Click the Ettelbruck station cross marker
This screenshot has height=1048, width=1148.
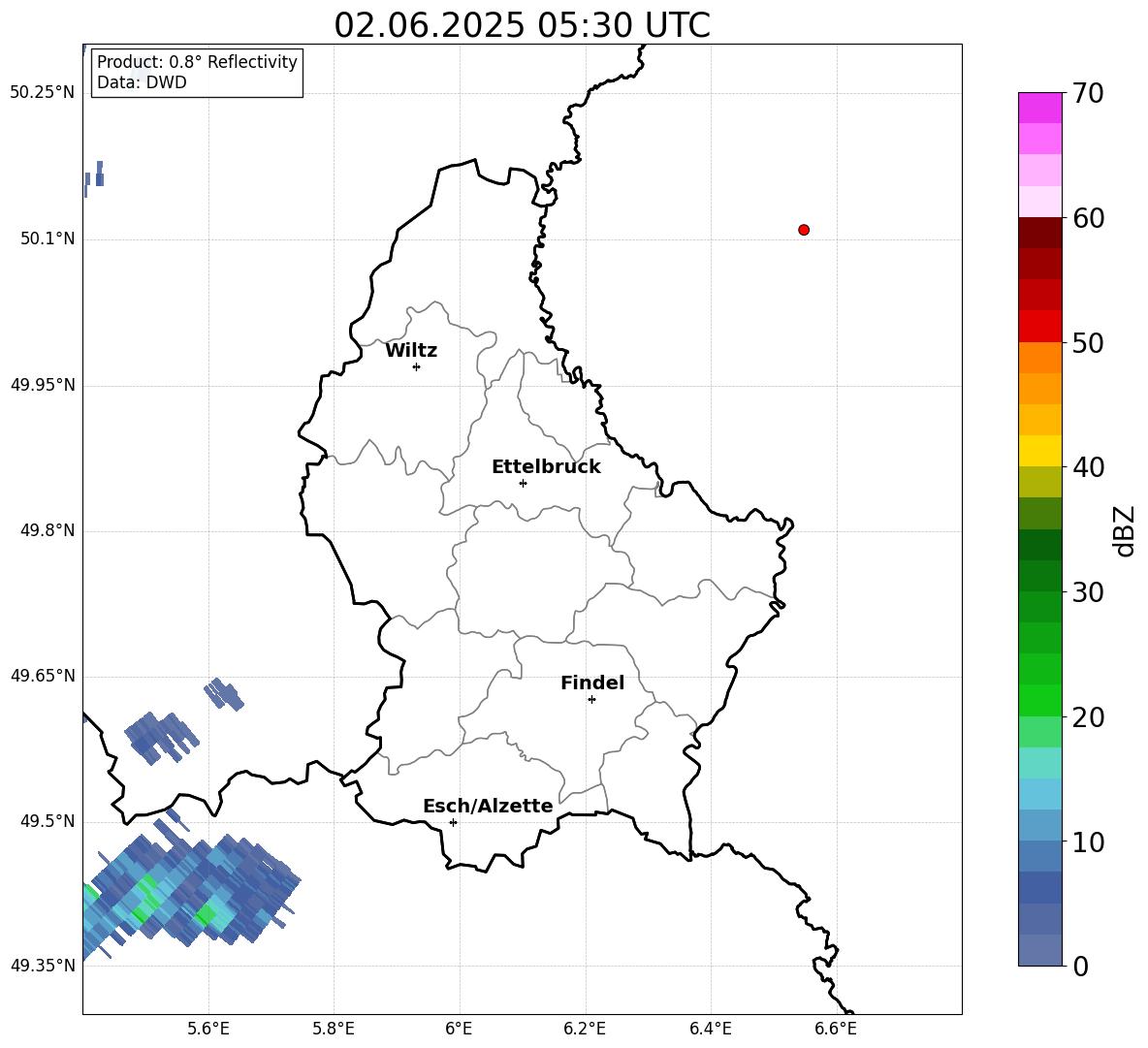point(523,483)
